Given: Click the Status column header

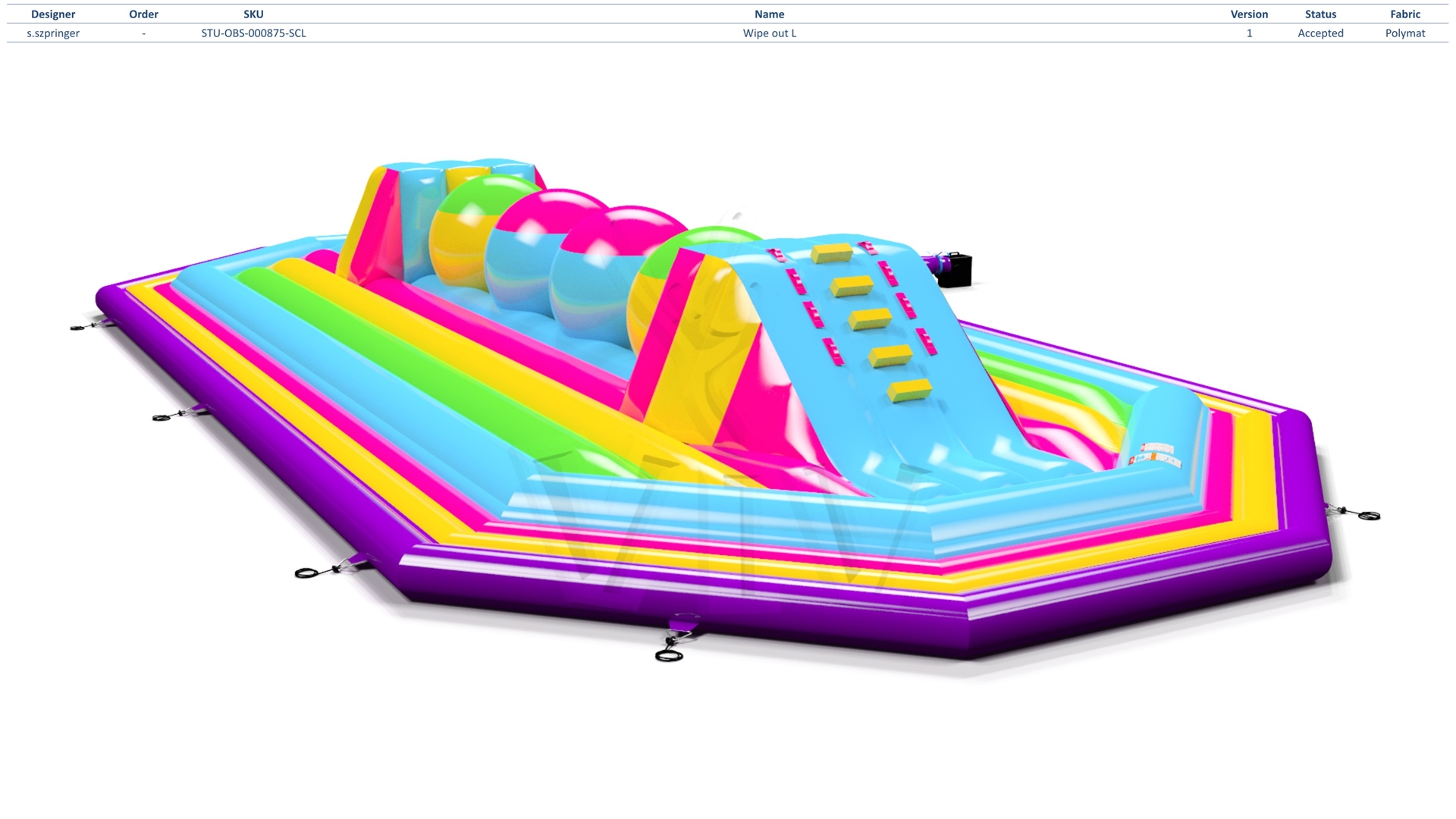Looking at the screenshot, I should [x=1320, y=14].
